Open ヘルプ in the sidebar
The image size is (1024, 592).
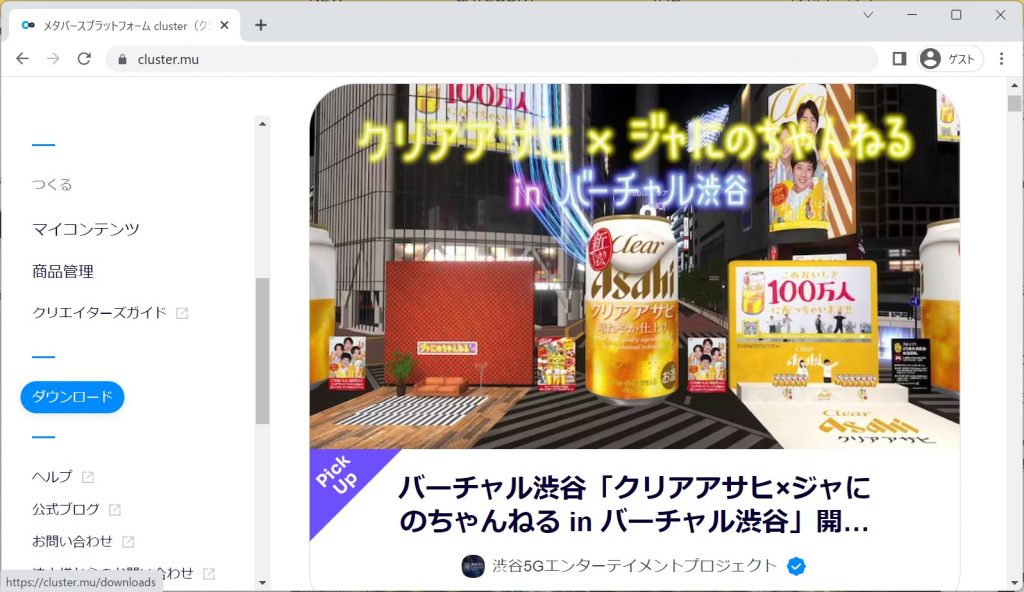pos(52,476)
